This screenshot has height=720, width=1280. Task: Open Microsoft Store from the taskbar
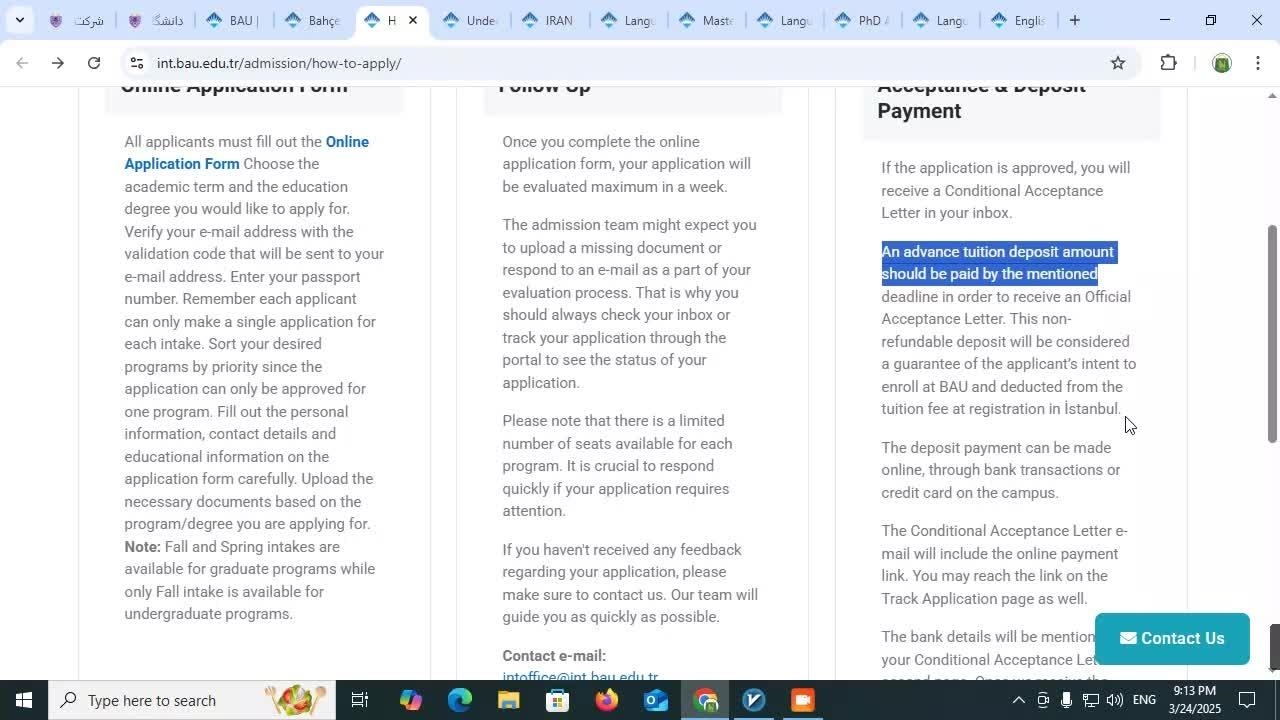(x=557, y=700)
